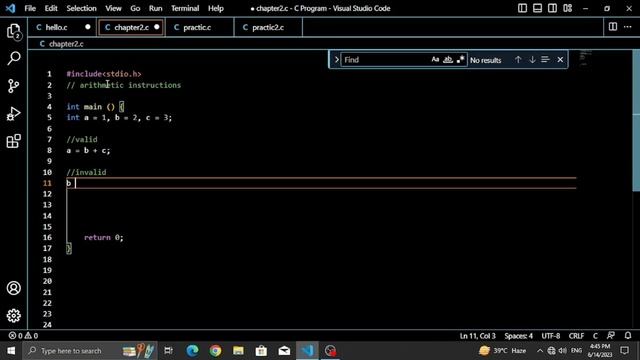
Task: Open the Accounts menu icon
Action: (13, 288)
